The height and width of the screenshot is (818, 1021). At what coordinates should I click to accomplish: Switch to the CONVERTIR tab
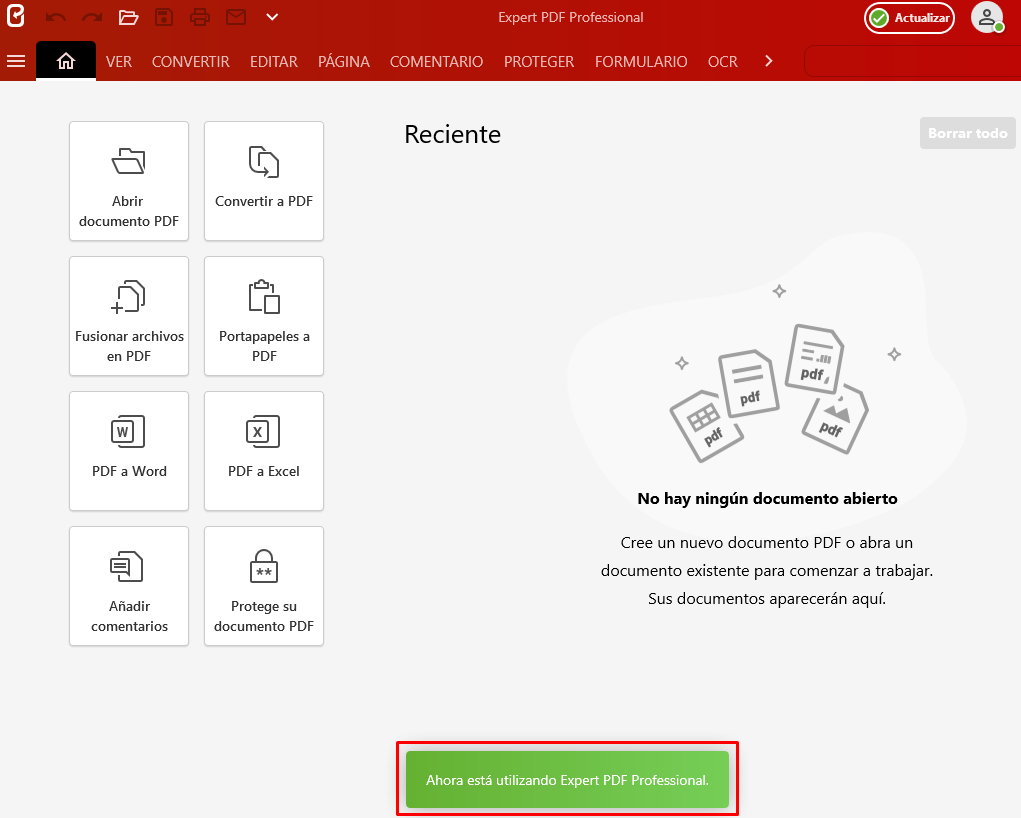click(x=191, y=61)
